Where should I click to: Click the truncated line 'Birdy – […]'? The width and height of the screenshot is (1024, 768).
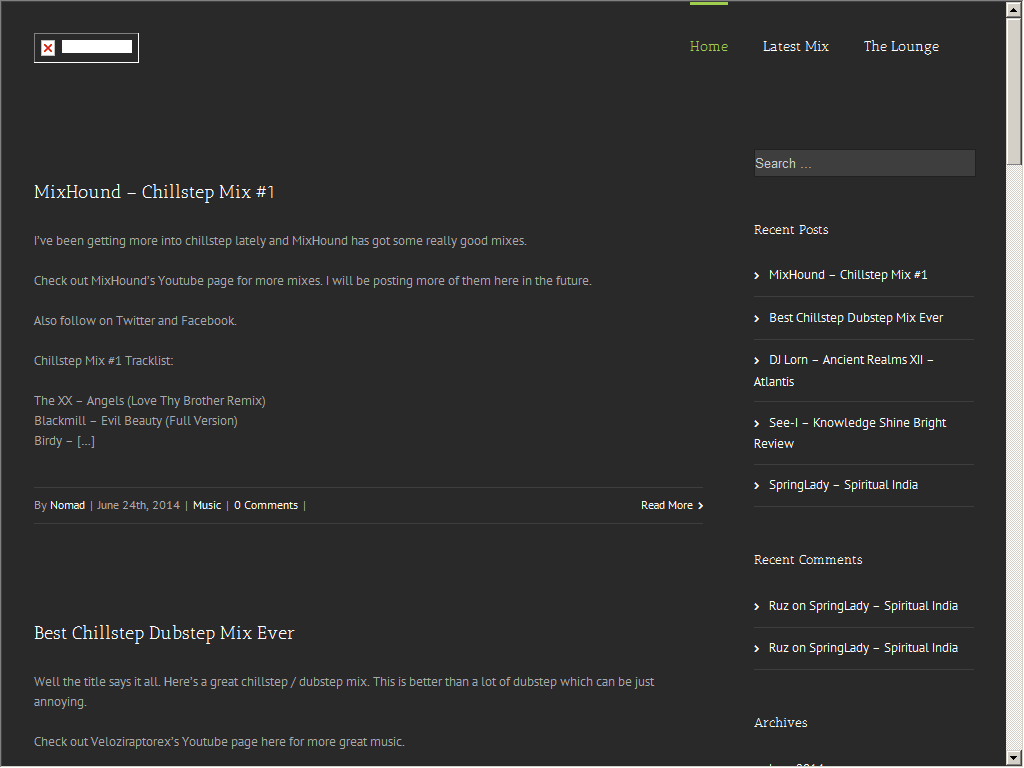pyautogui.click(x=64, y=441)
